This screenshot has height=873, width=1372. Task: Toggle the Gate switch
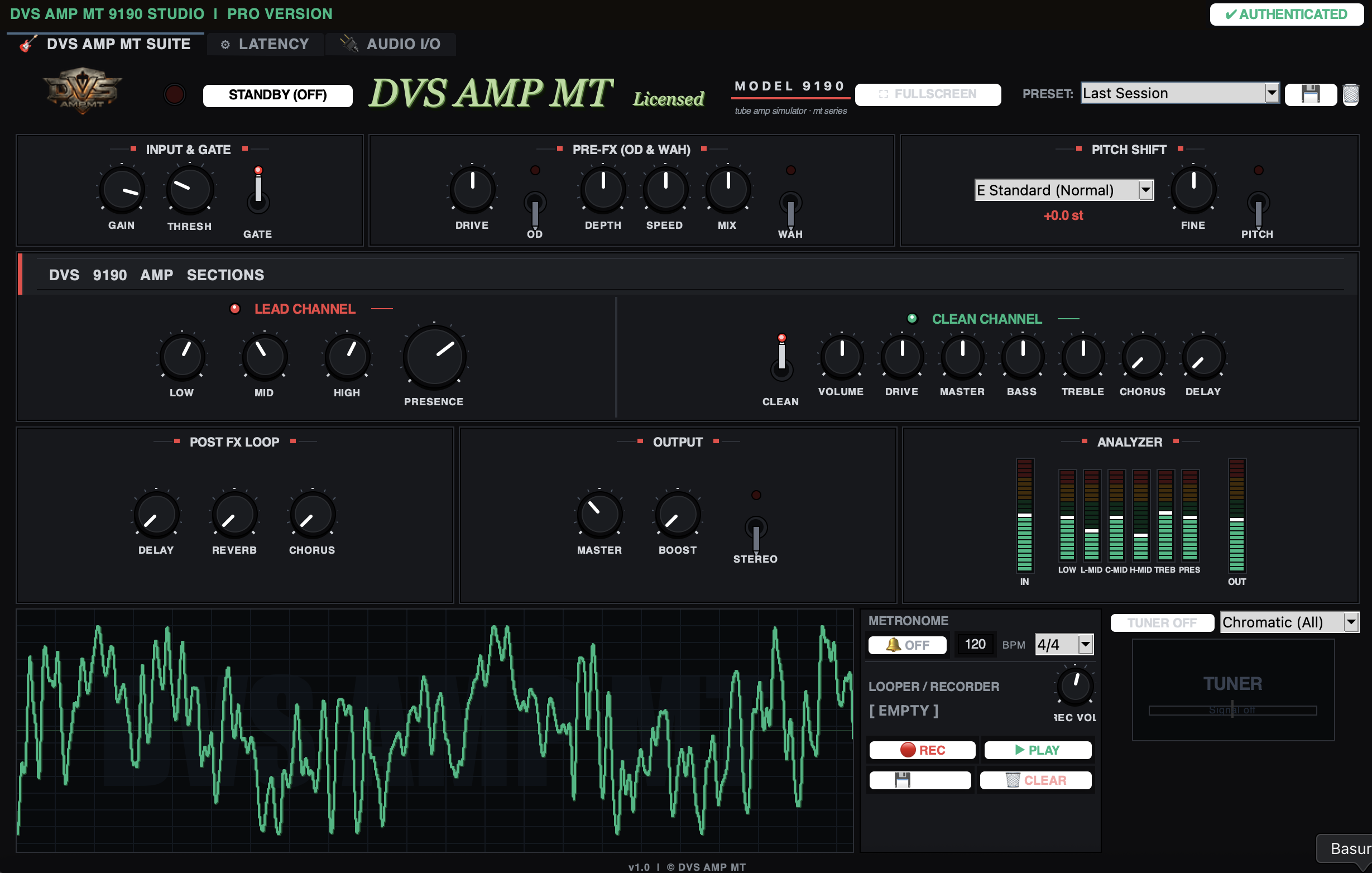(x=258, y=191)
